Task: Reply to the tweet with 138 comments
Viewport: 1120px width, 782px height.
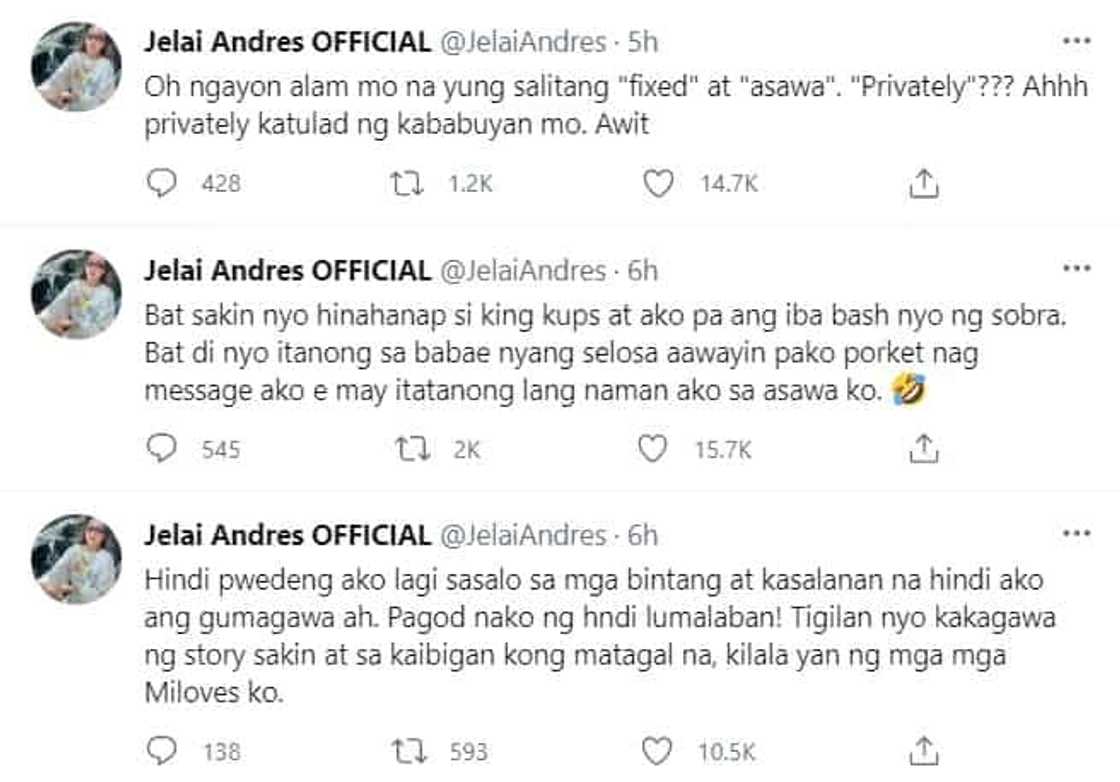Action: (161, 749)
